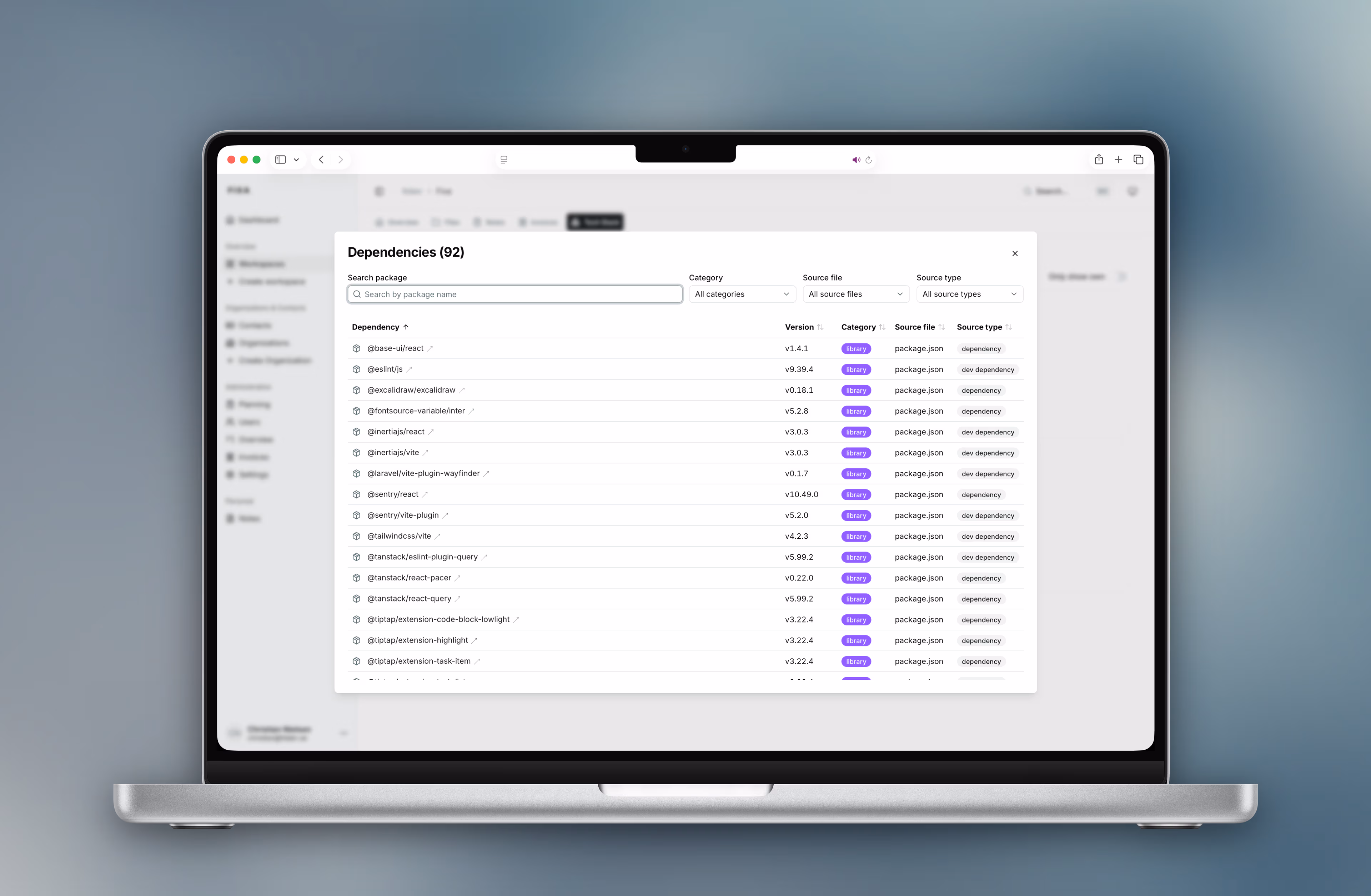Open the All categories dropdown
This screenshot has height=896, width=1371.
coord(742,294)
